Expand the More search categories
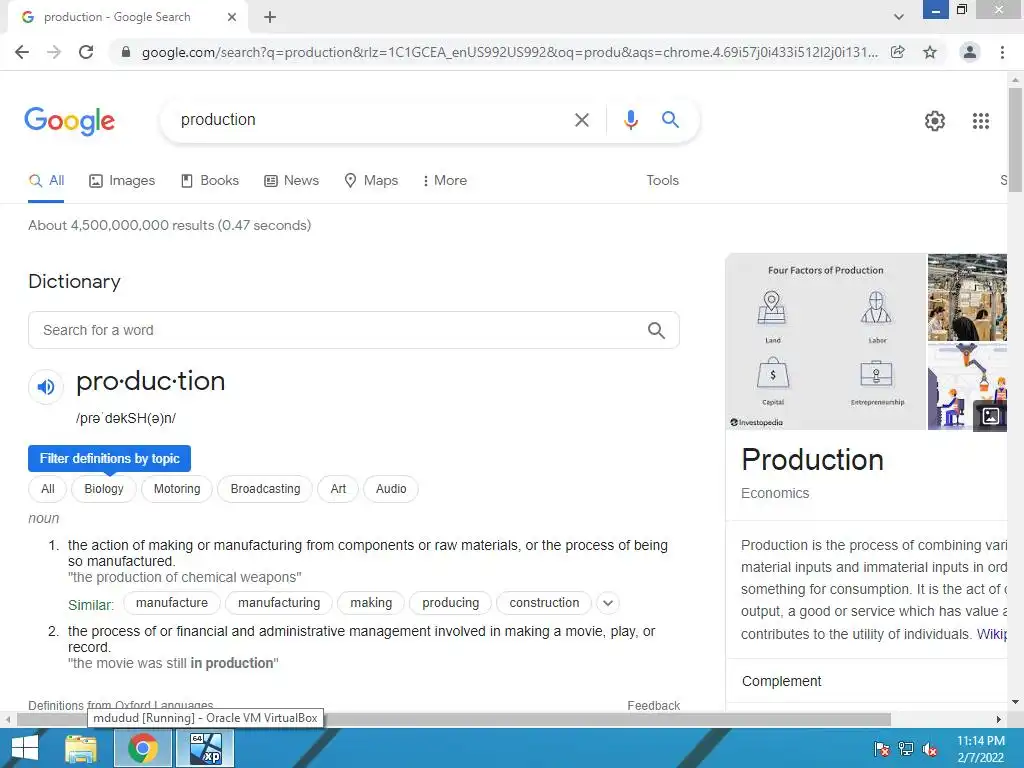 click(x=445, y=181)
